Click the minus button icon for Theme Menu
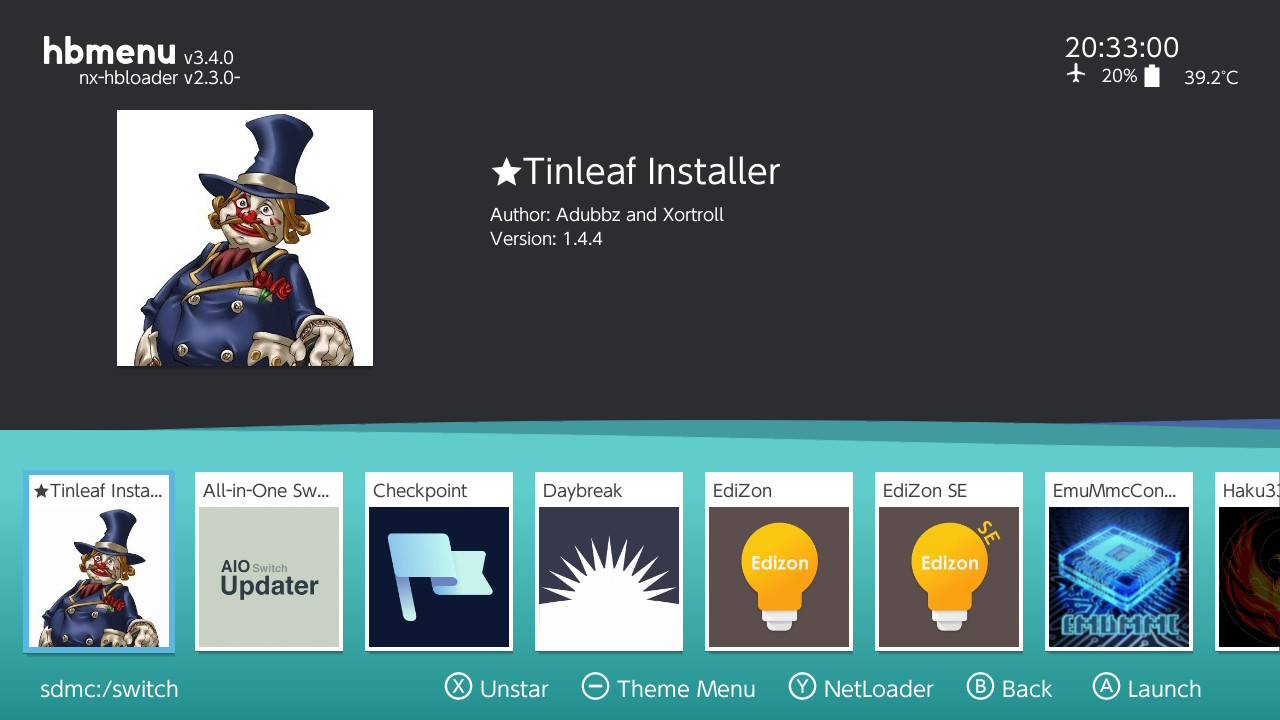The height and width of the screenshot is (720, 1280). [595, 686]
